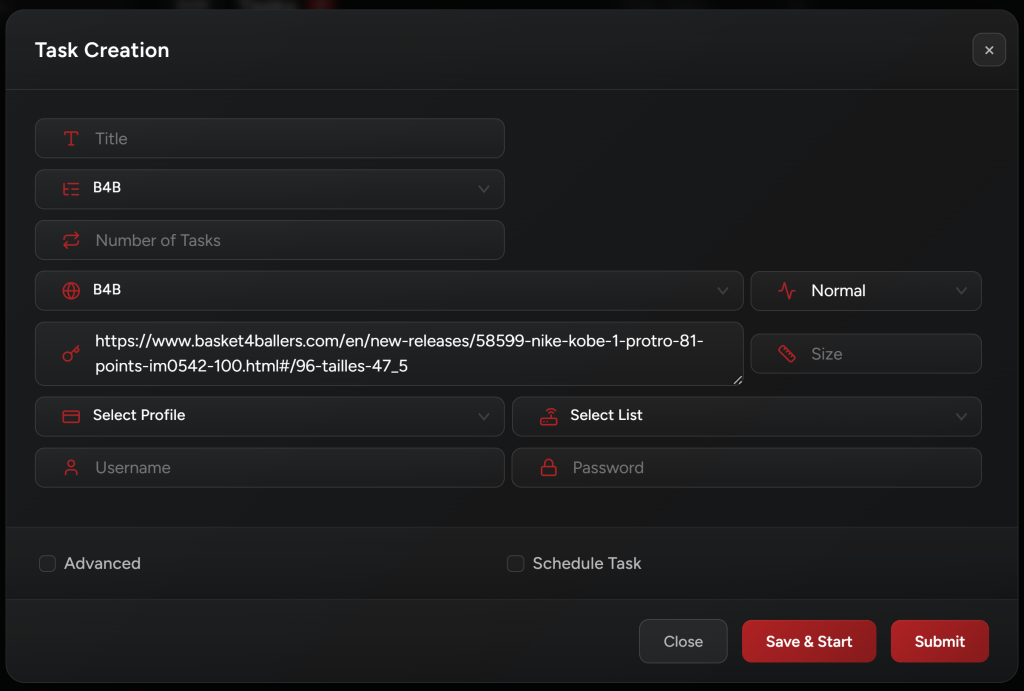The image size is (1024, 691).
Task: Click the globe icon in the B4B site field
Action: (71, 290)
